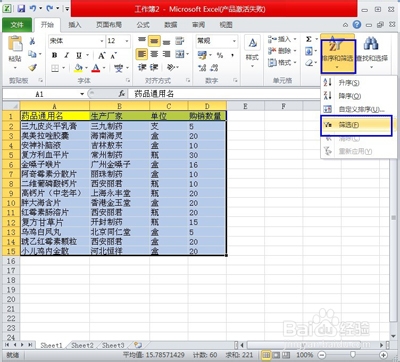The image size is (400, 362).
Task: Click the AutoSum sigma icon
Action: coord(309,39)
